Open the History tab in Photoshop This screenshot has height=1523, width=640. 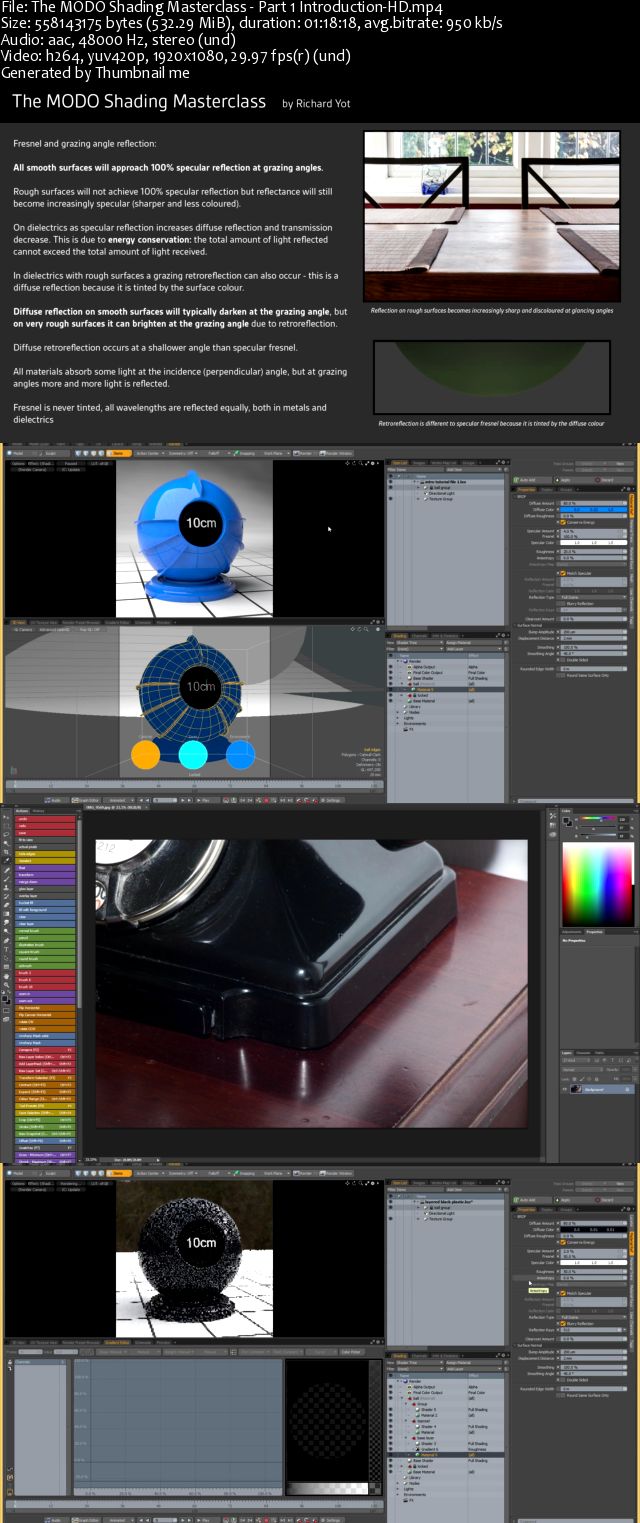38,811
